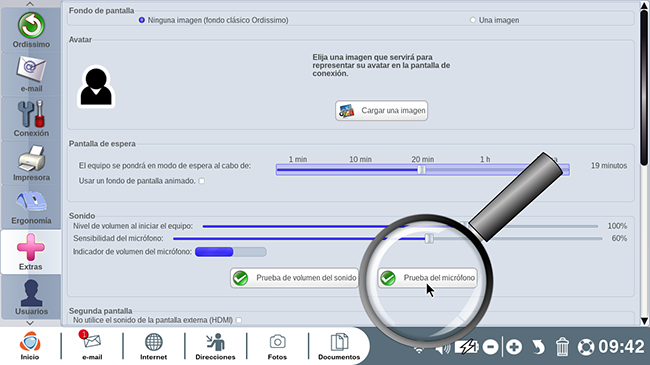Image resolution: width=650 pixels, height=365 pixels.
Task: Click Cargar una imagen button
Action: tap(381, 111)
